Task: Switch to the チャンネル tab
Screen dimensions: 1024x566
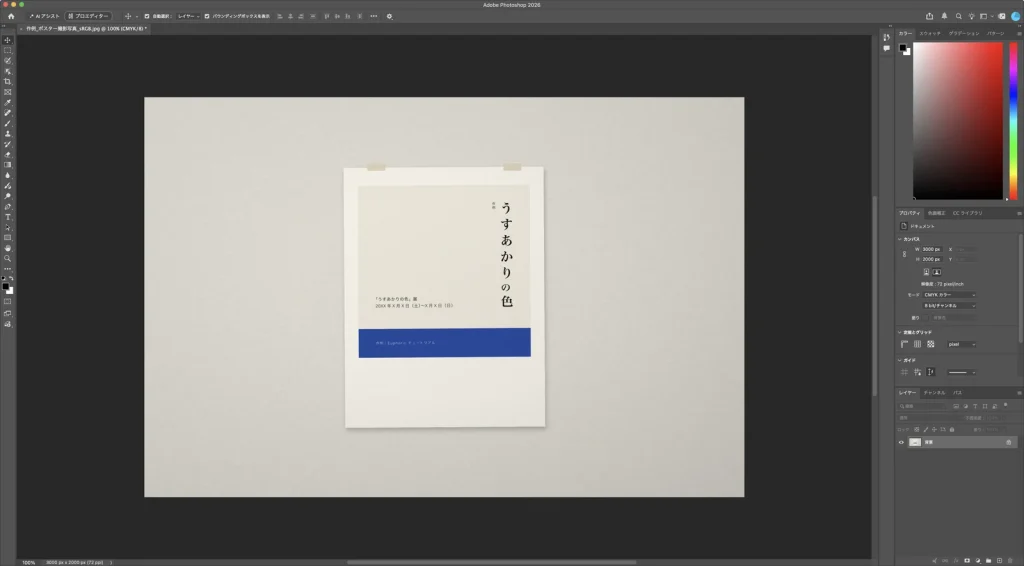Action: pyautogui.click(x=934, y=392)
